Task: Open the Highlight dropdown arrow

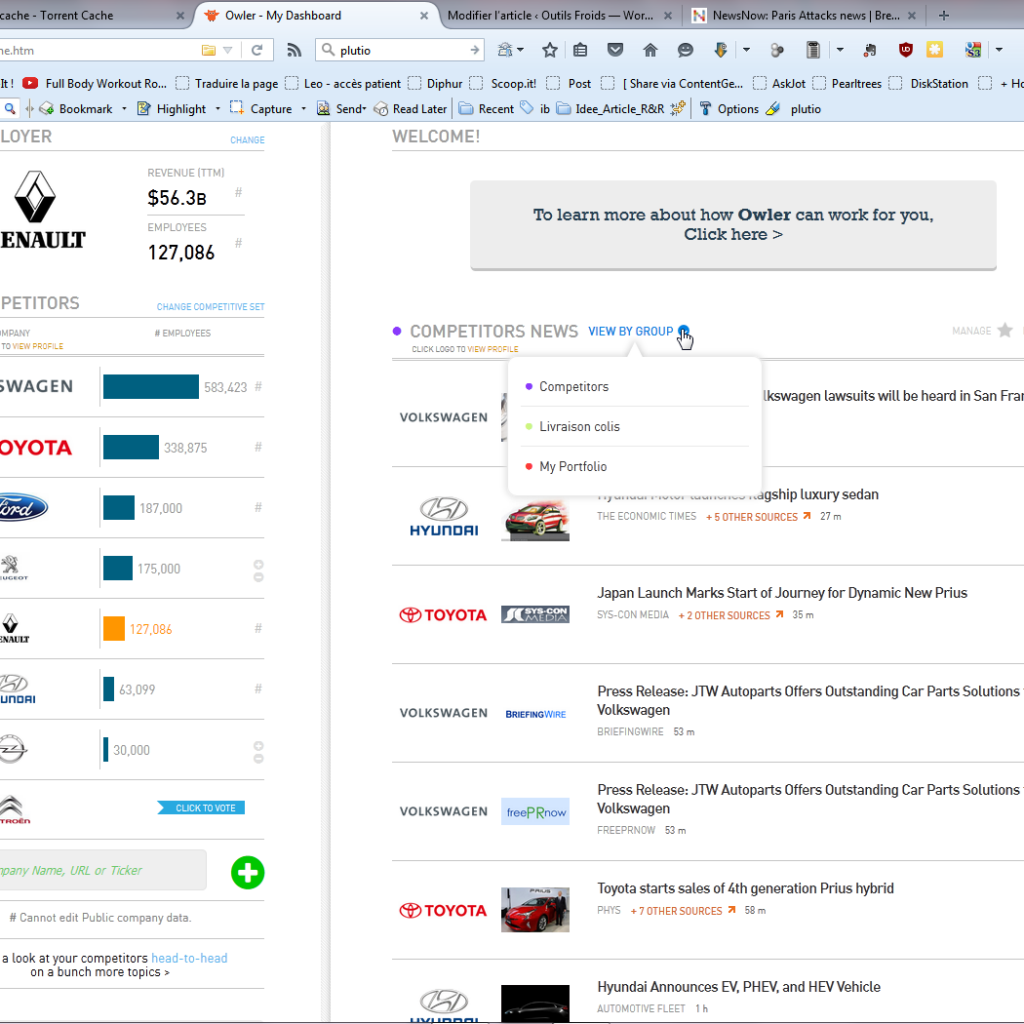Action: click(217, 109)
